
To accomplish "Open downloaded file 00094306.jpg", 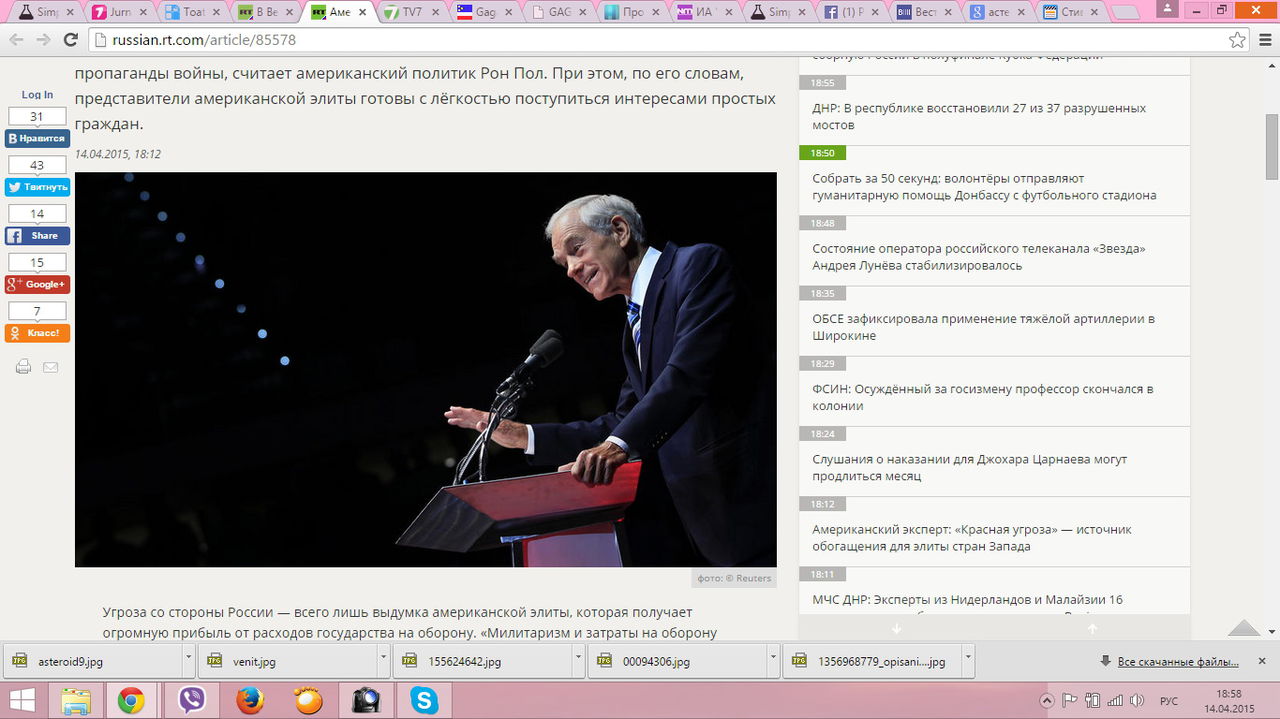I will click(677, 661).
